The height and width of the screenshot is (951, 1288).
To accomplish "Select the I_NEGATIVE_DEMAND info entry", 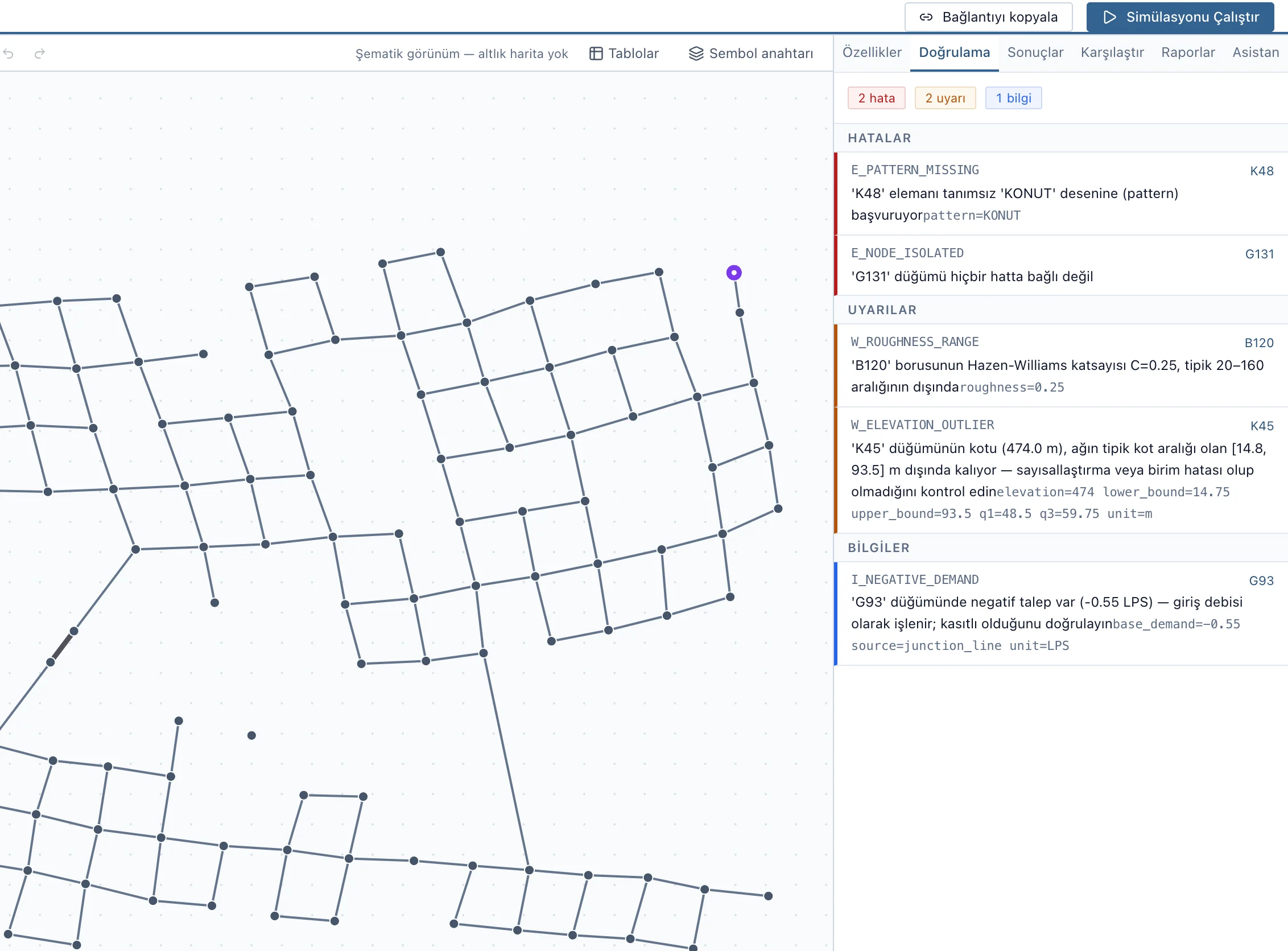I will click(x=1060, y=614).
